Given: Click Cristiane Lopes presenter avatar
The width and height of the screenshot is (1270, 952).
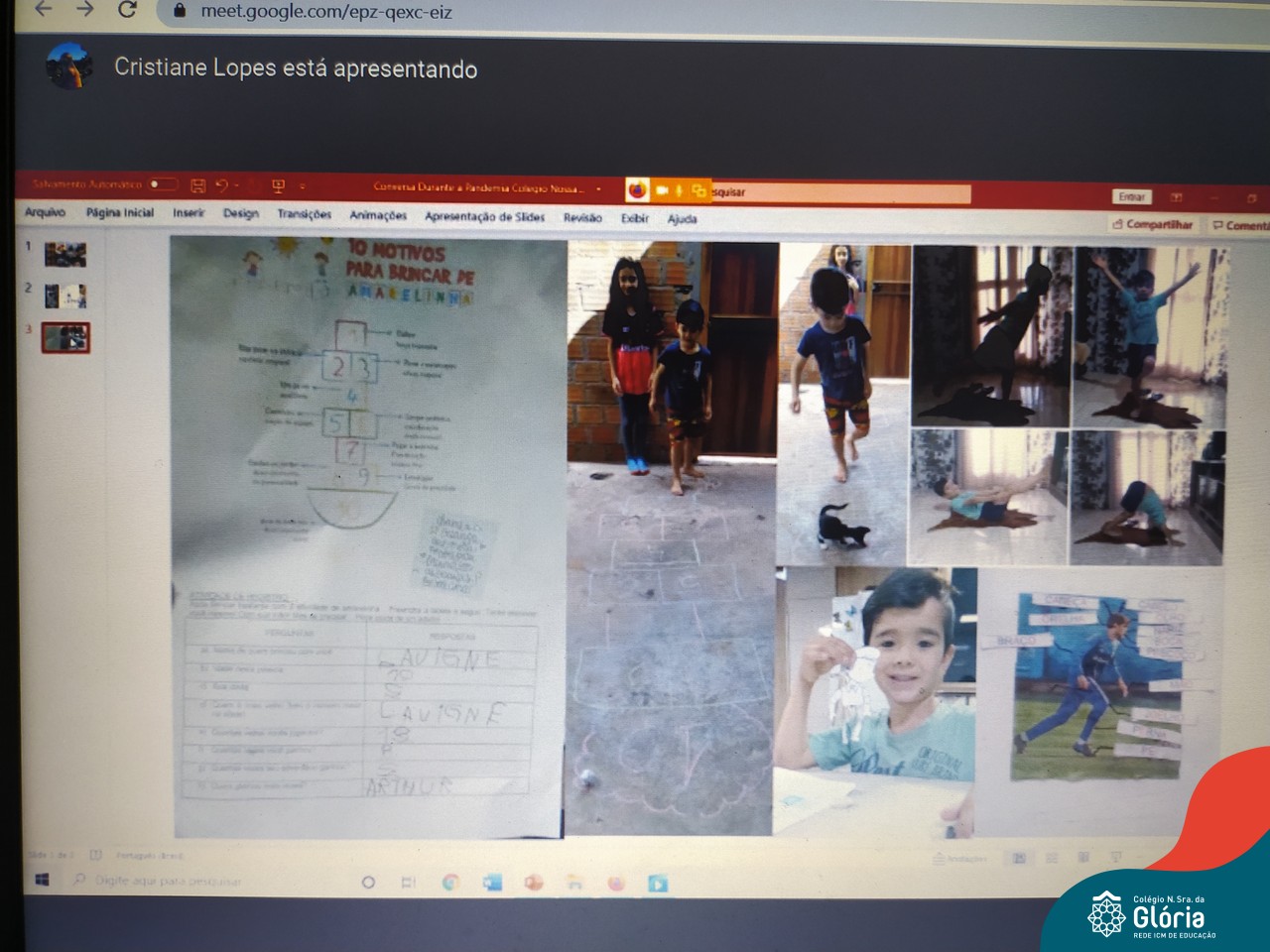Looking at the screenshot, I should [x=69, y=65].
